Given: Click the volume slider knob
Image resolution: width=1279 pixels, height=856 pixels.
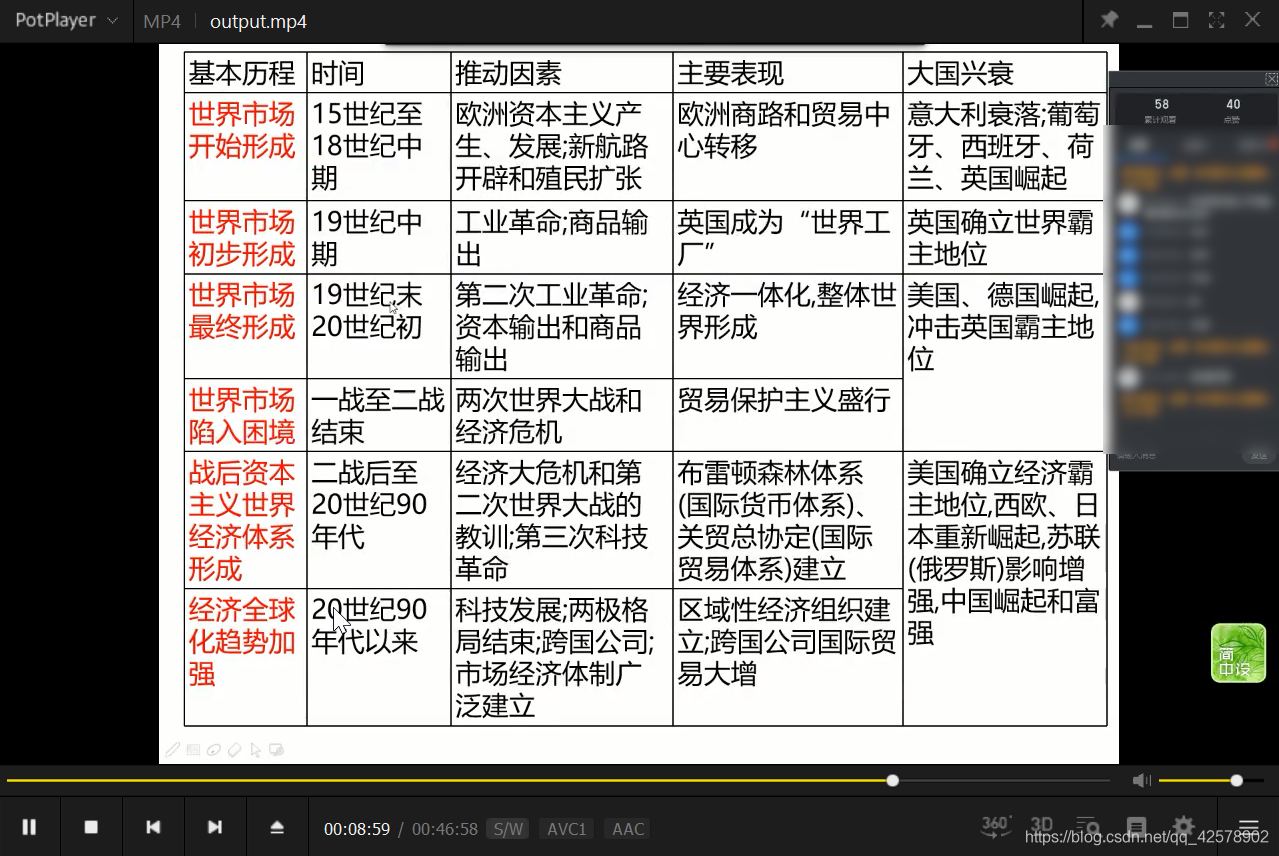Looking at the screenshot, I should [x=1237, y=780].
